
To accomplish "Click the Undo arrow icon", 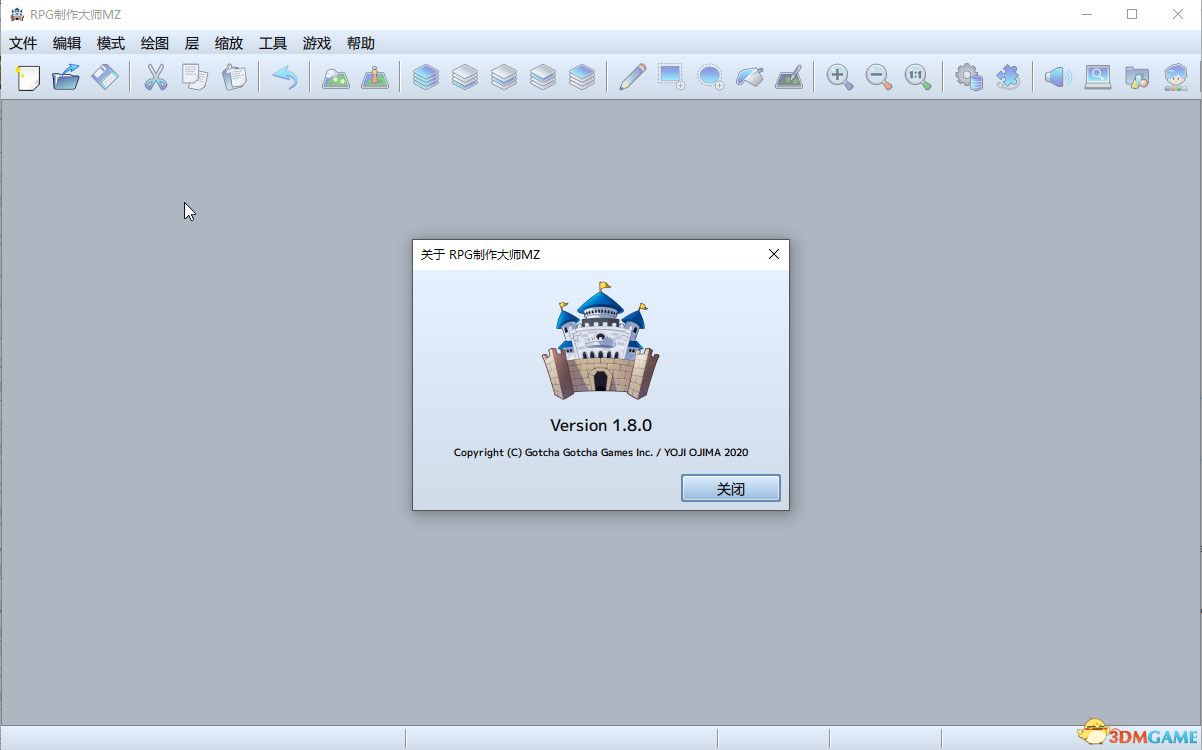I will [285, 77].
